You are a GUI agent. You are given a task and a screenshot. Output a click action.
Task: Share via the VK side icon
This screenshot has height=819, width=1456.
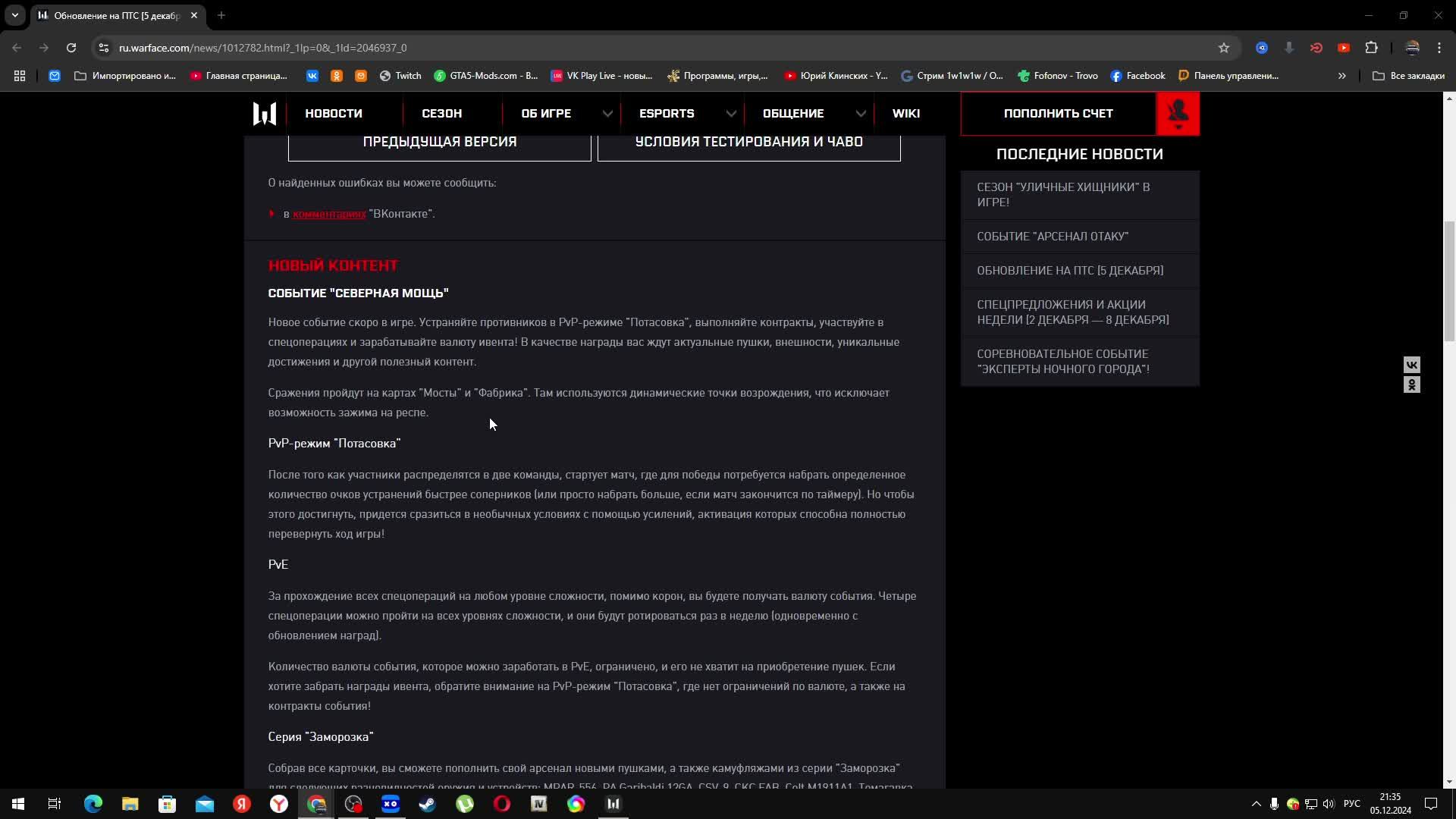point(1411,365)
